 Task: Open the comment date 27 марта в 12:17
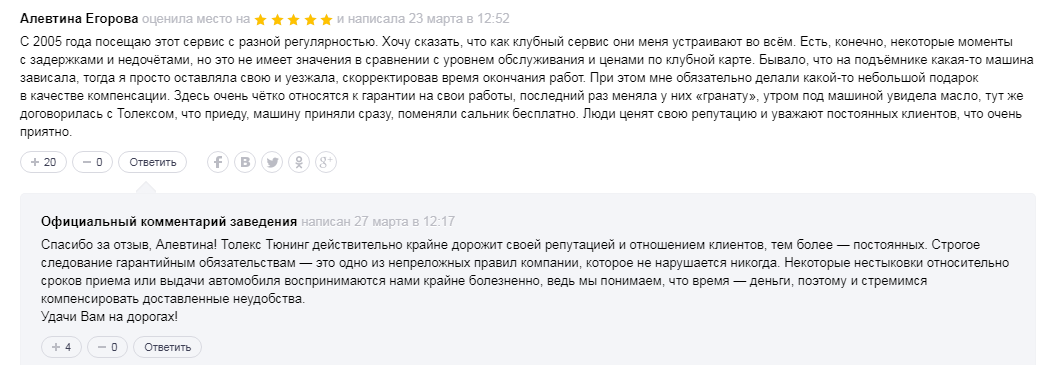click(x=405, y=221)
